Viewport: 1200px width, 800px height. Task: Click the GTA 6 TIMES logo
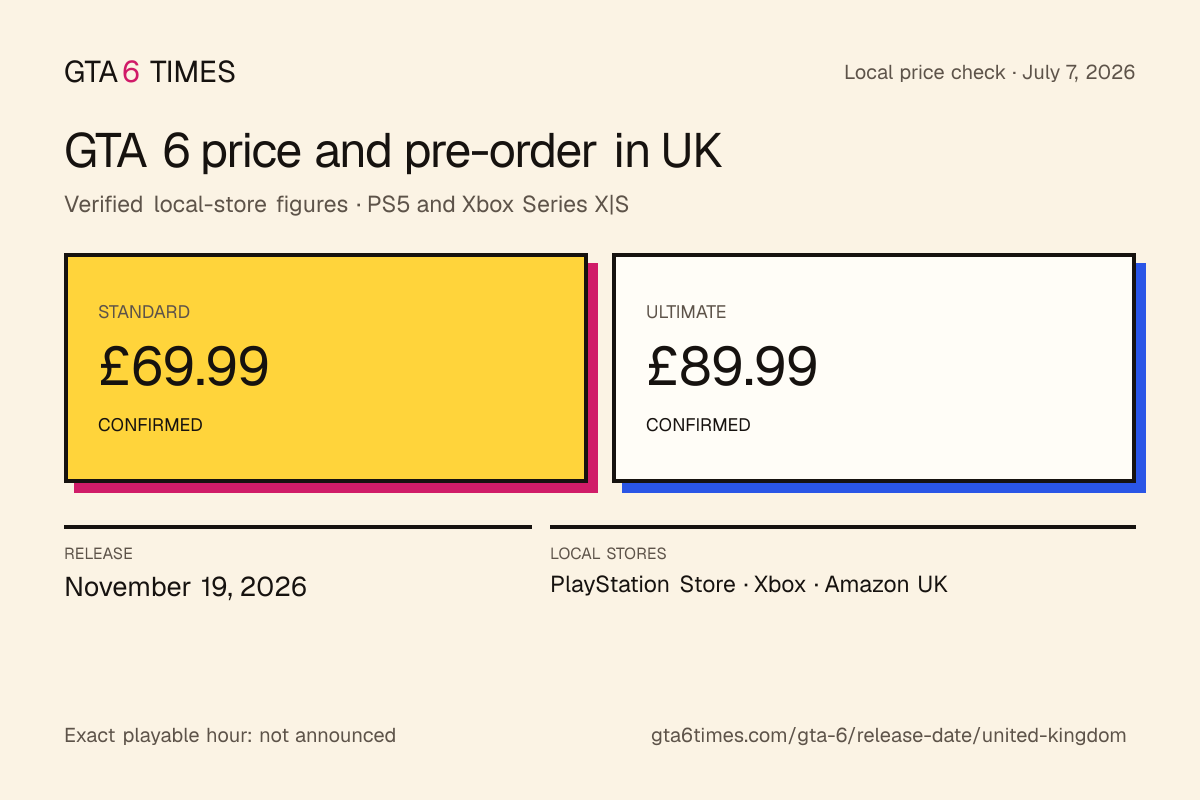[x=150, y=72]
